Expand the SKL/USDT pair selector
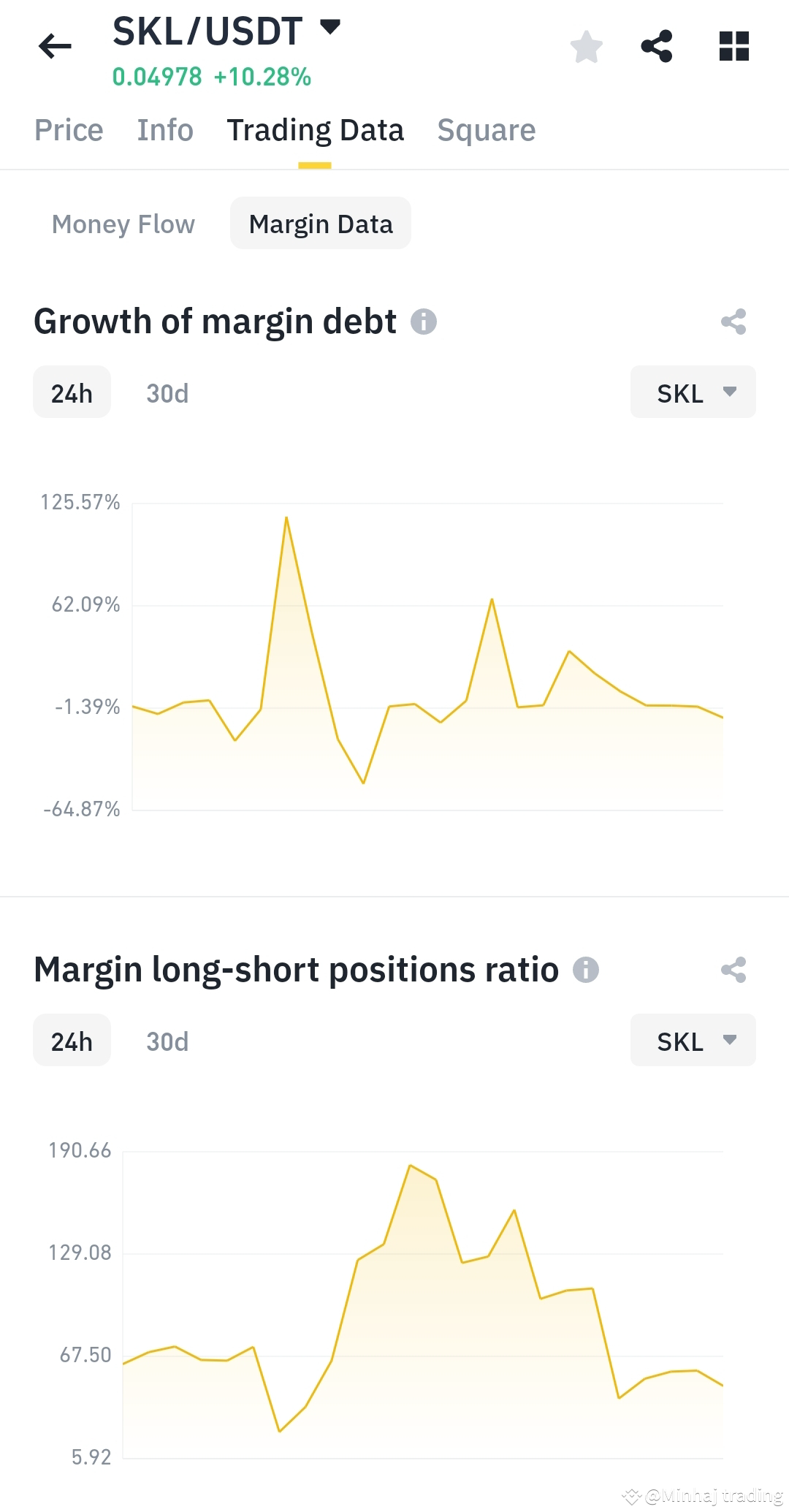Screen dimensions: 789x1512 [329, 28]
